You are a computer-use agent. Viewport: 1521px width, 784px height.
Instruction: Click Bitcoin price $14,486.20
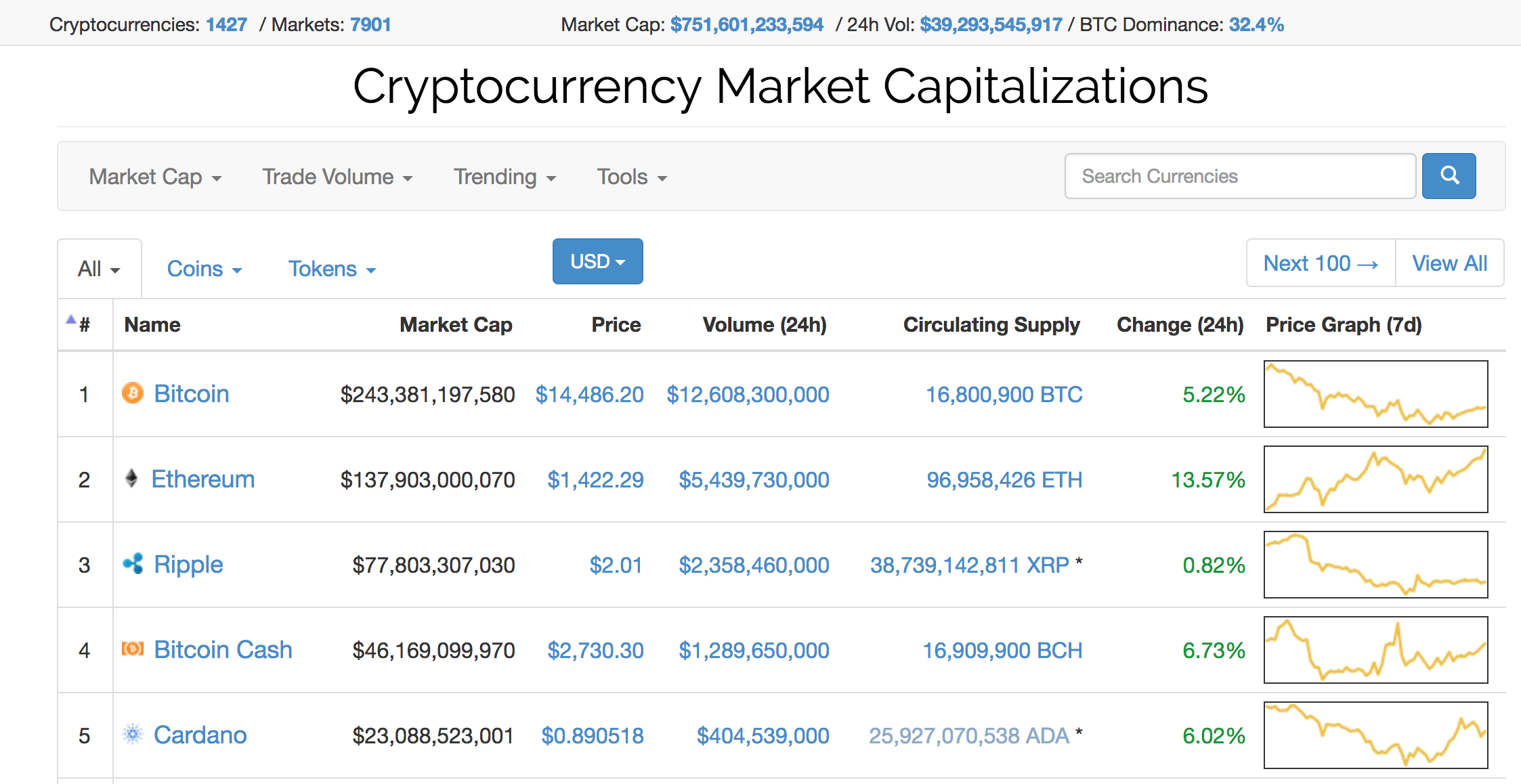[x=589, y=394]
